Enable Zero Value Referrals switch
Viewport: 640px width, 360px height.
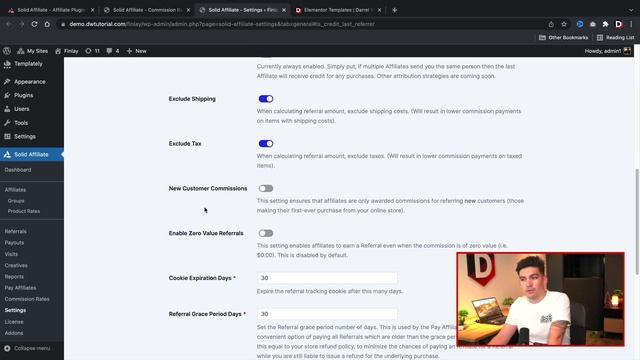coord(266,233)
